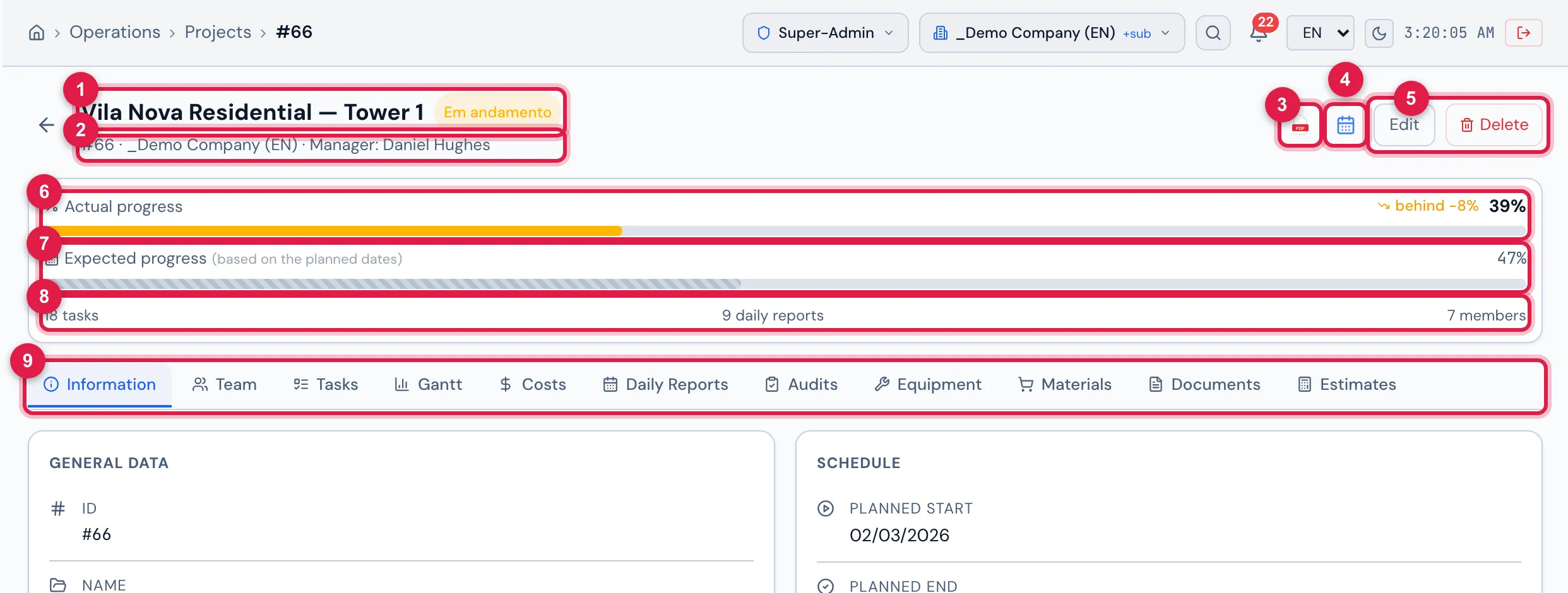Click the Edit button
1568x593 pixels.
click(1404, 125)
